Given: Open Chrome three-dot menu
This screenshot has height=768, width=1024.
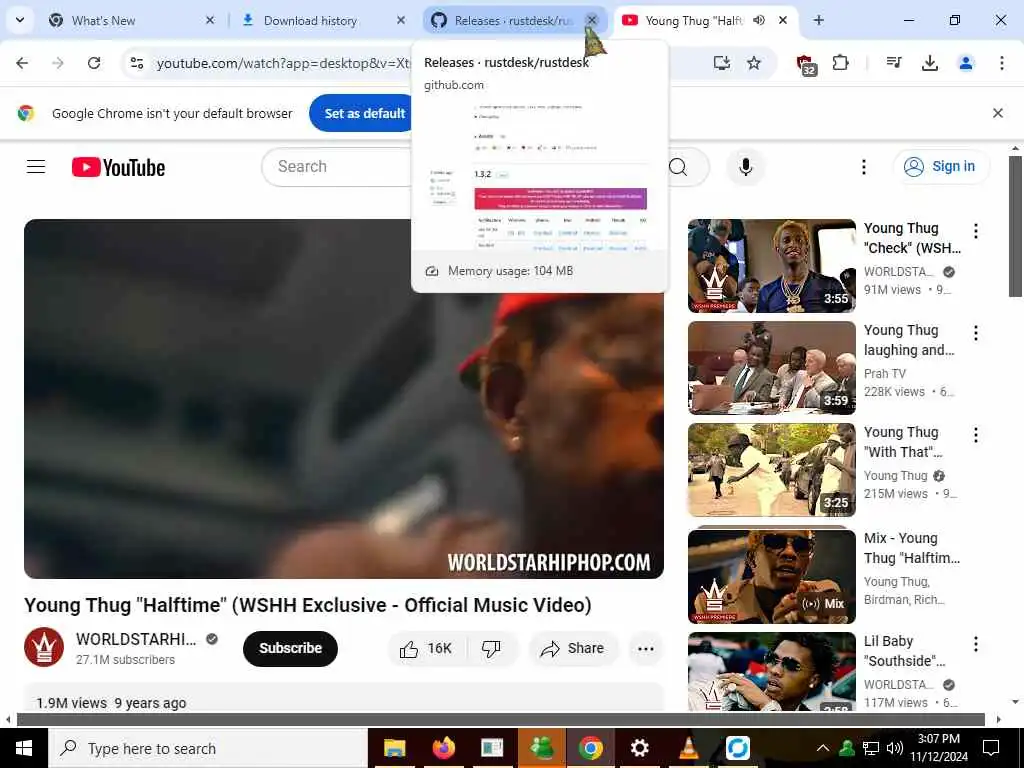Looking at the screenshot, I should 1002,63.
